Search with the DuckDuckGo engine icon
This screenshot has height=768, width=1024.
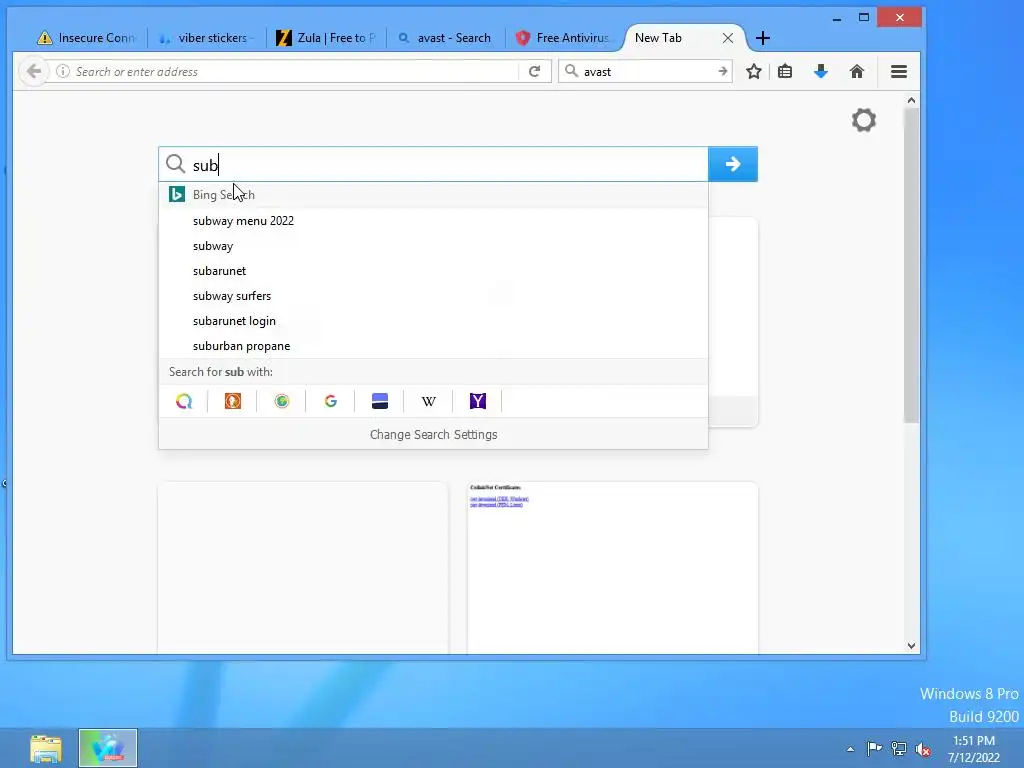pos(232,401)
